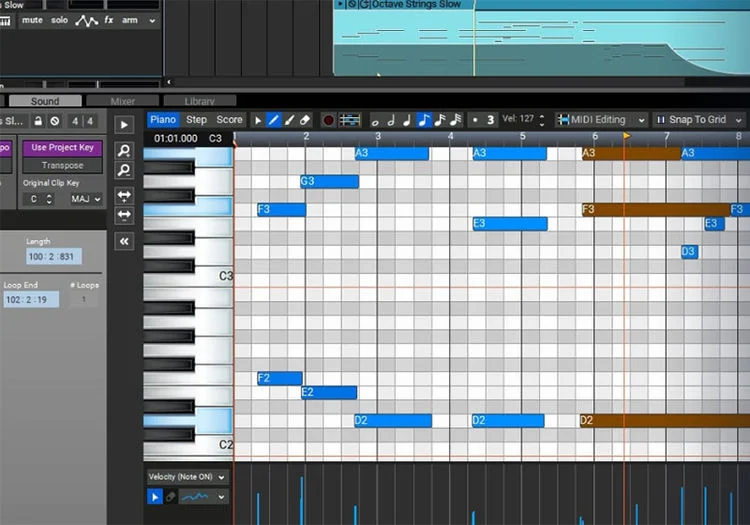Toggle the track lock icon
This screenshot has width=750, height=525.
point(38,121)
